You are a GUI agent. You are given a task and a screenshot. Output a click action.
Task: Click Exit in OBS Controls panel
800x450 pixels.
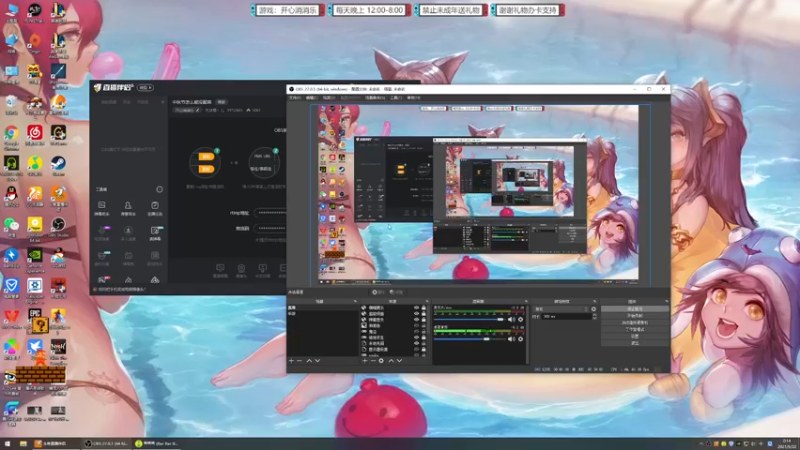coord(635,343)
